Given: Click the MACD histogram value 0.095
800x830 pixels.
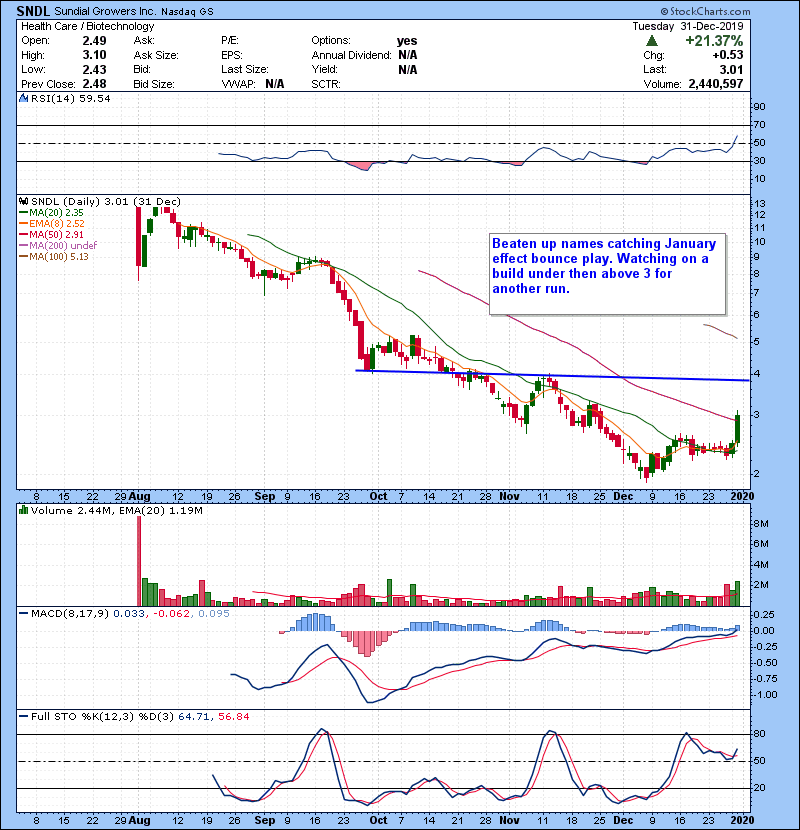Looking at the screenshot, I should [x=214, y=614].
